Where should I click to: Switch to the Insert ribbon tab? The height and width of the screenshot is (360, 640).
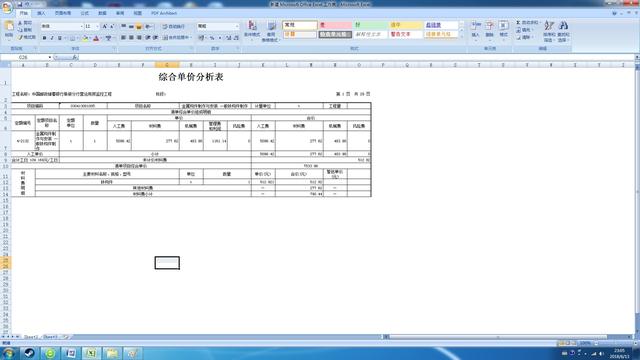coord(41,13)
